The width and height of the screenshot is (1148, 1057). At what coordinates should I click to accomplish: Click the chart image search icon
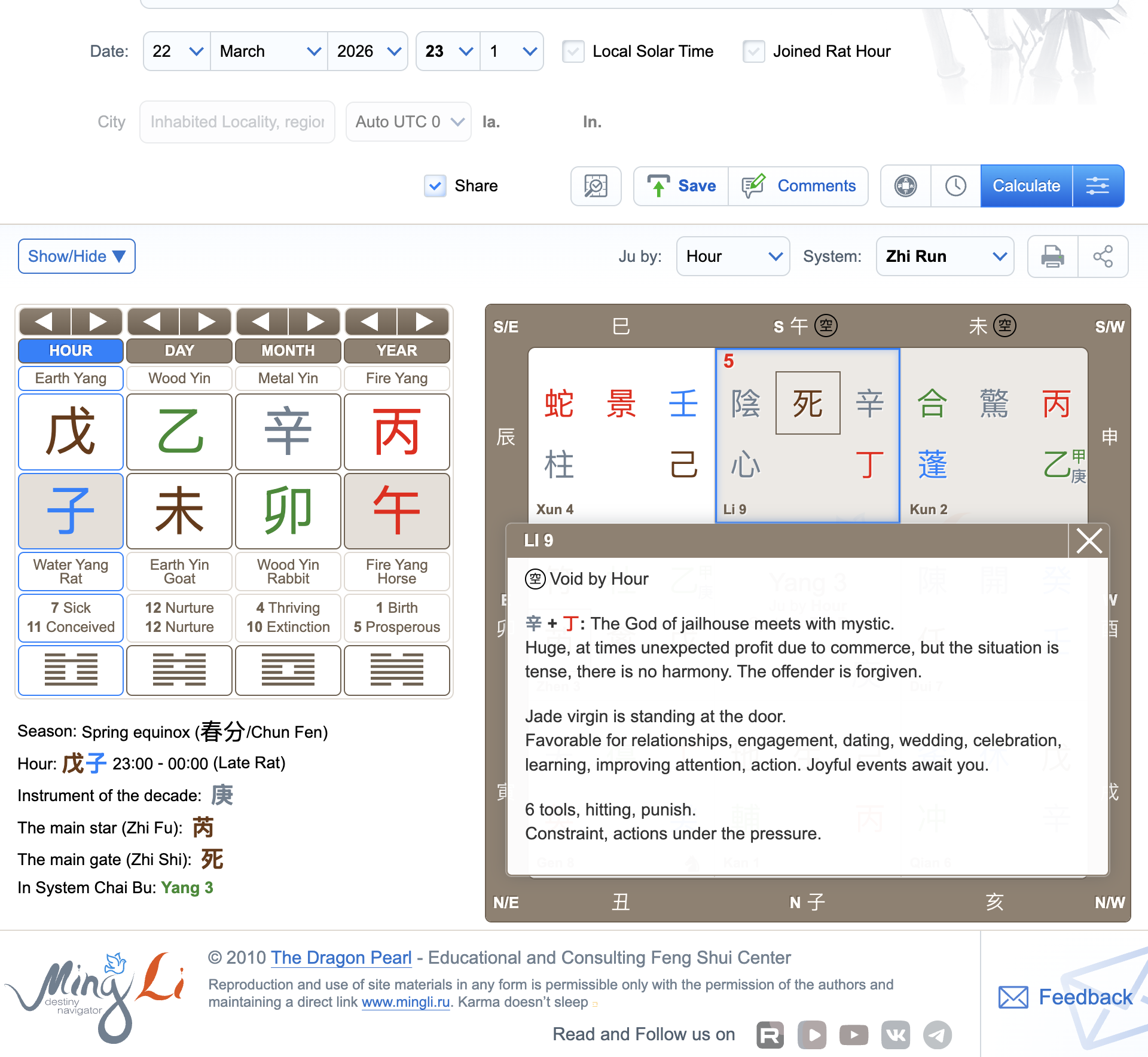[596, 186]
